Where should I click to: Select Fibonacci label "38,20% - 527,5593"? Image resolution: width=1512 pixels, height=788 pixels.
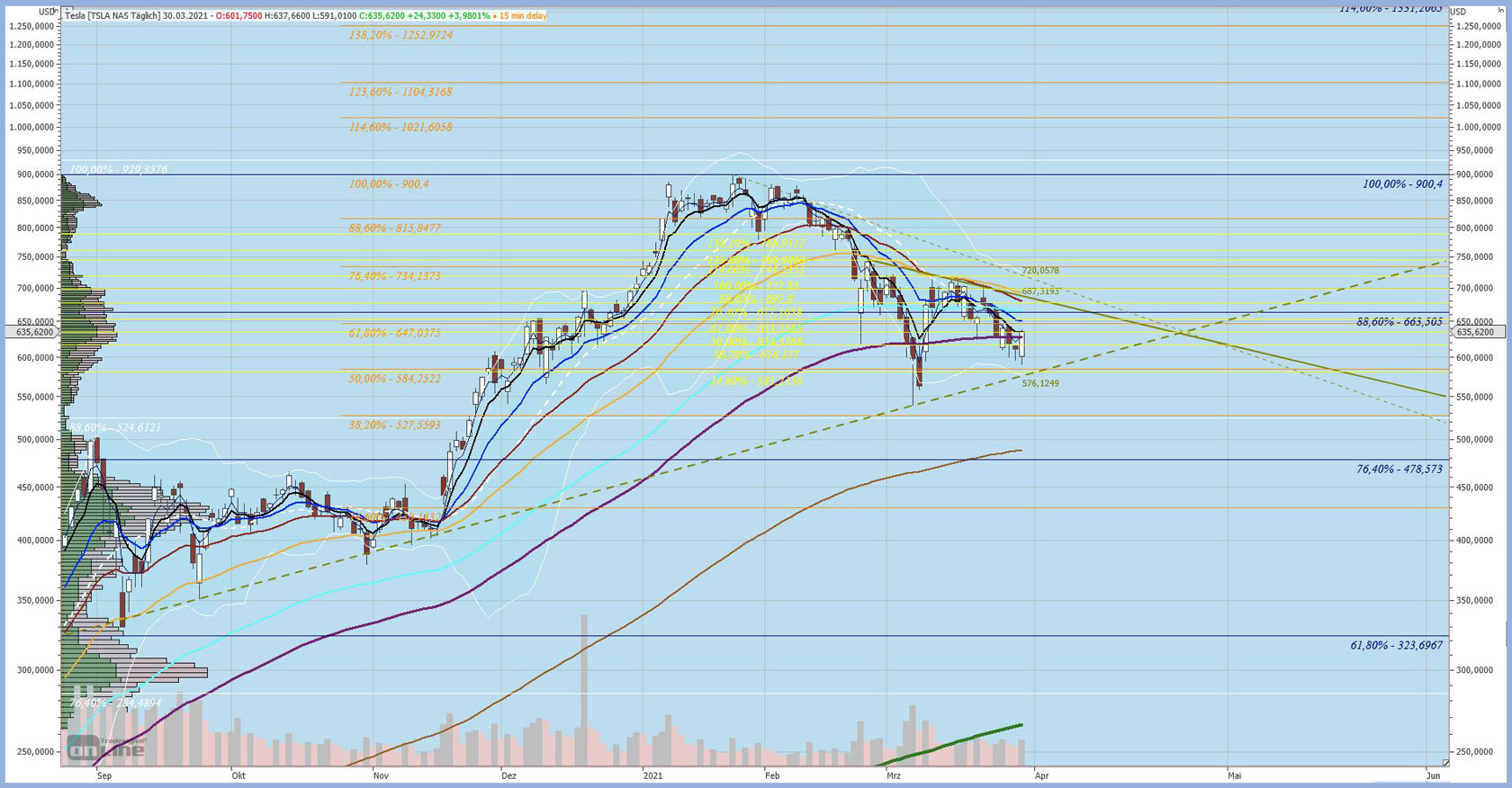click(395, 425)
